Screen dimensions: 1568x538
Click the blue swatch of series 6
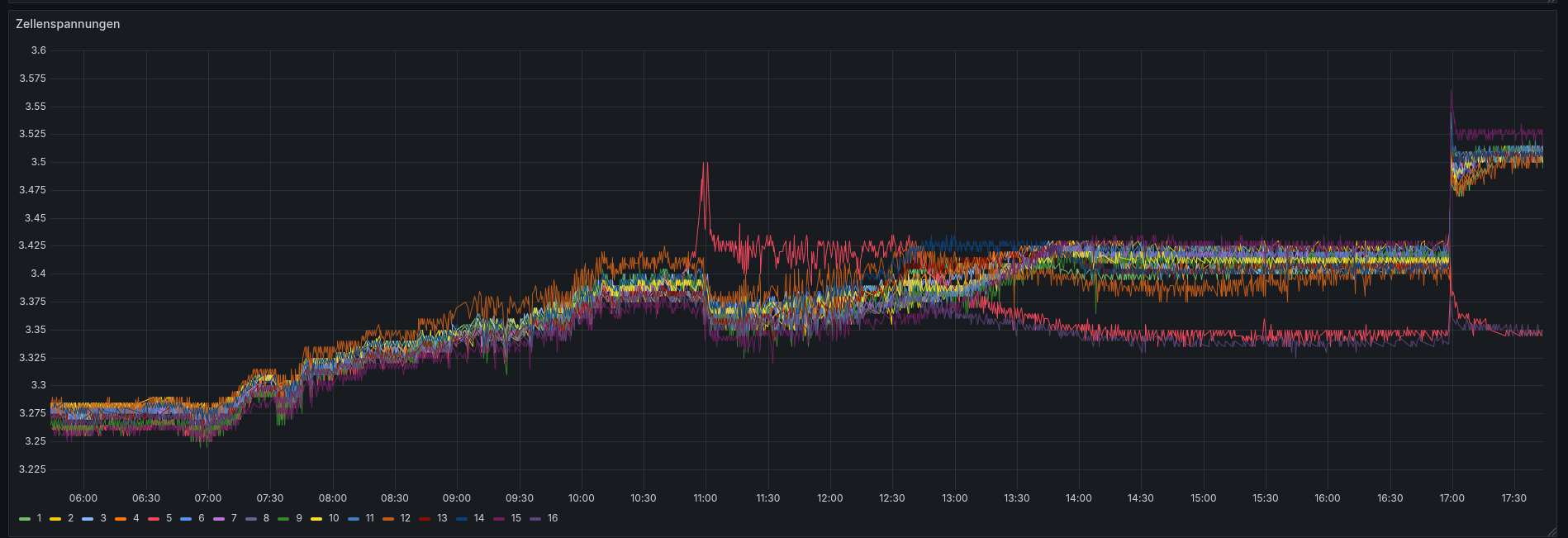pos(186,519)
